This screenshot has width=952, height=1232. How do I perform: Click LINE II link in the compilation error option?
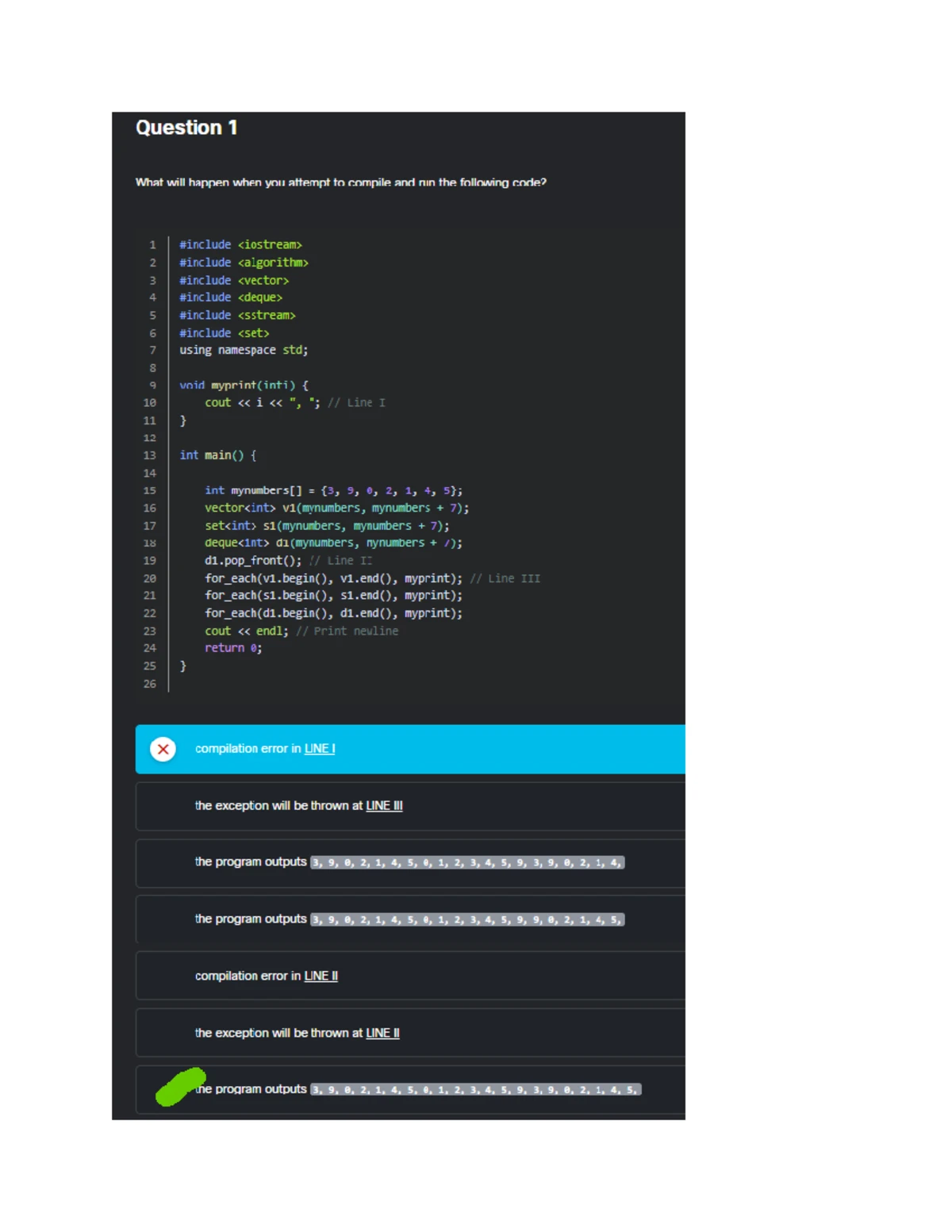click(321, 976)
